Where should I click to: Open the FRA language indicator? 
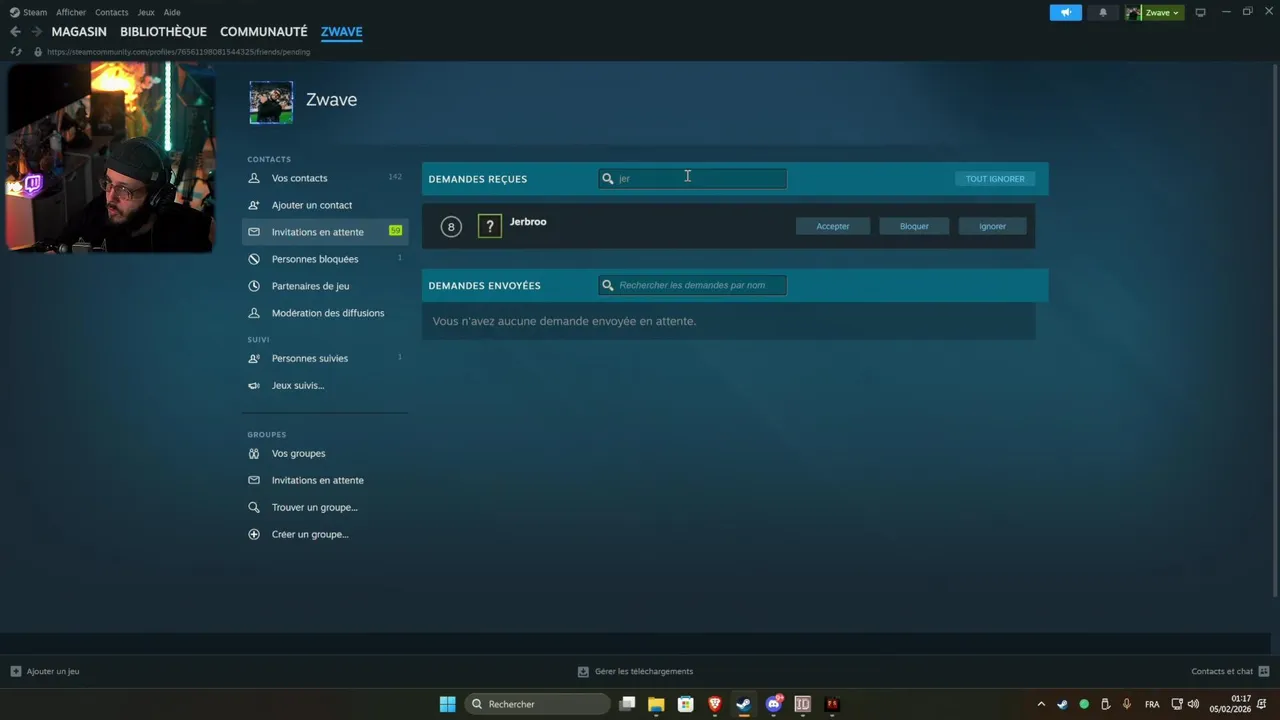[1152, 704]
